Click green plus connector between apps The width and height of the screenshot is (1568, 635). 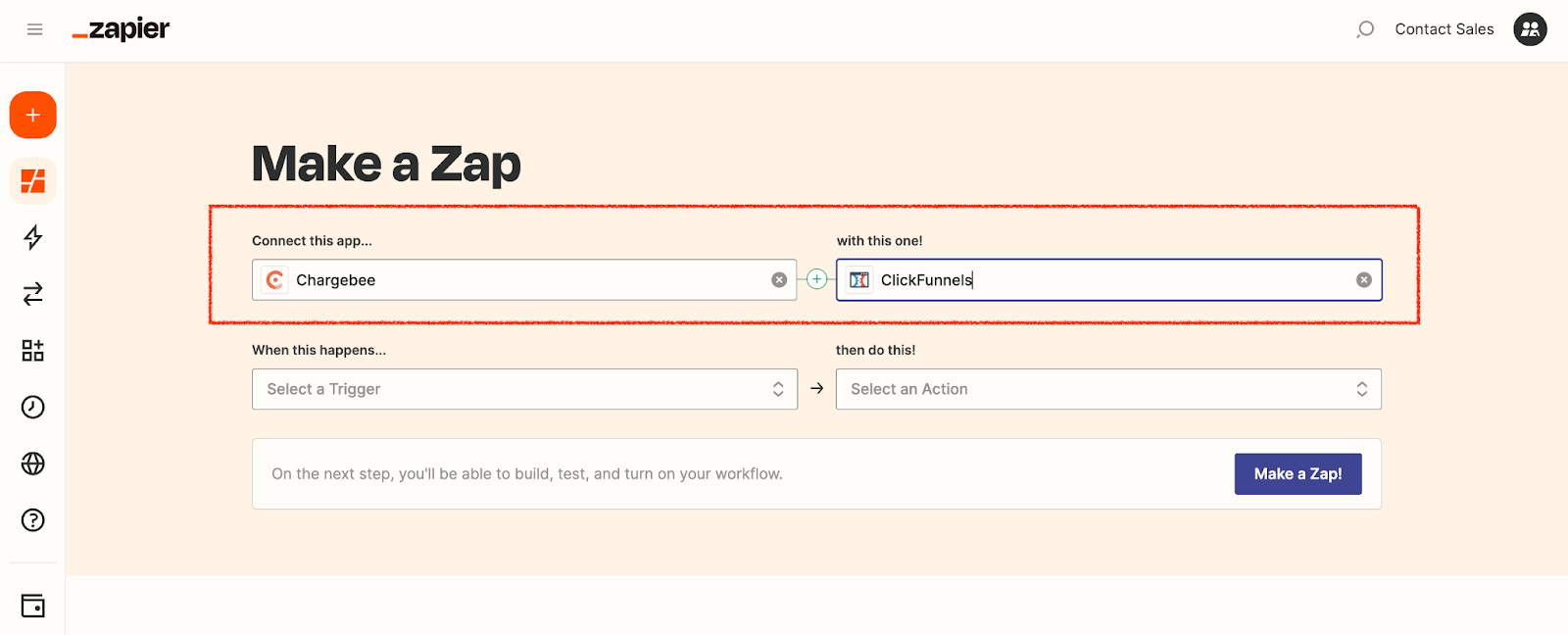pos(816,279)
